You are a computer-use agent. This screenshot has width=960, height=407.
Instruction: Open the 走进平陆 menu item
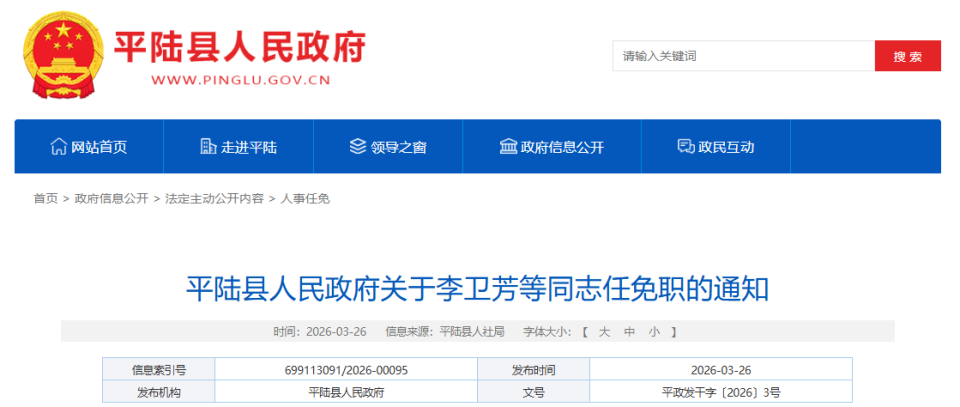tap(239, 146)
